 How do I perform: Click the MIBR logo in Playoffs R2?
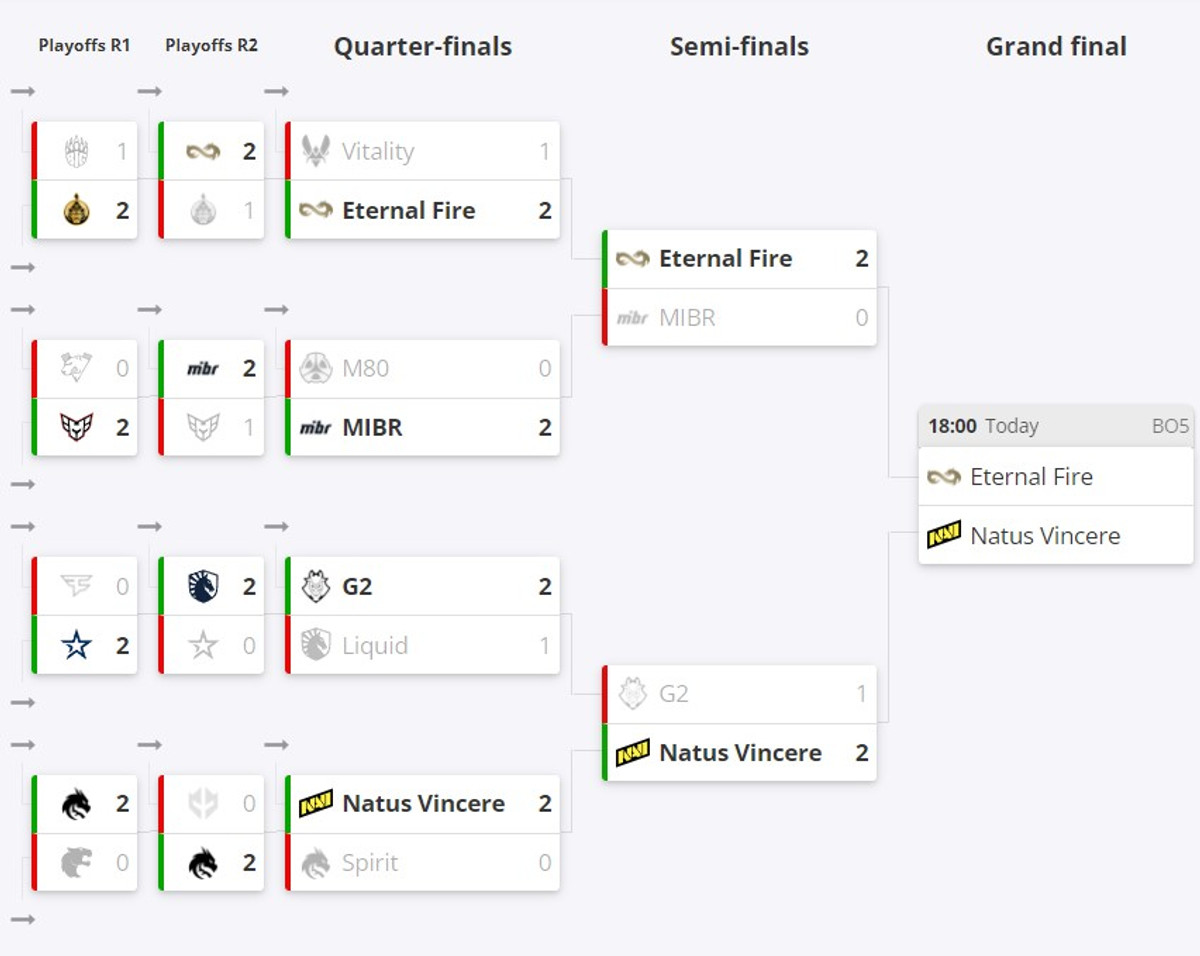coord(203,369)
